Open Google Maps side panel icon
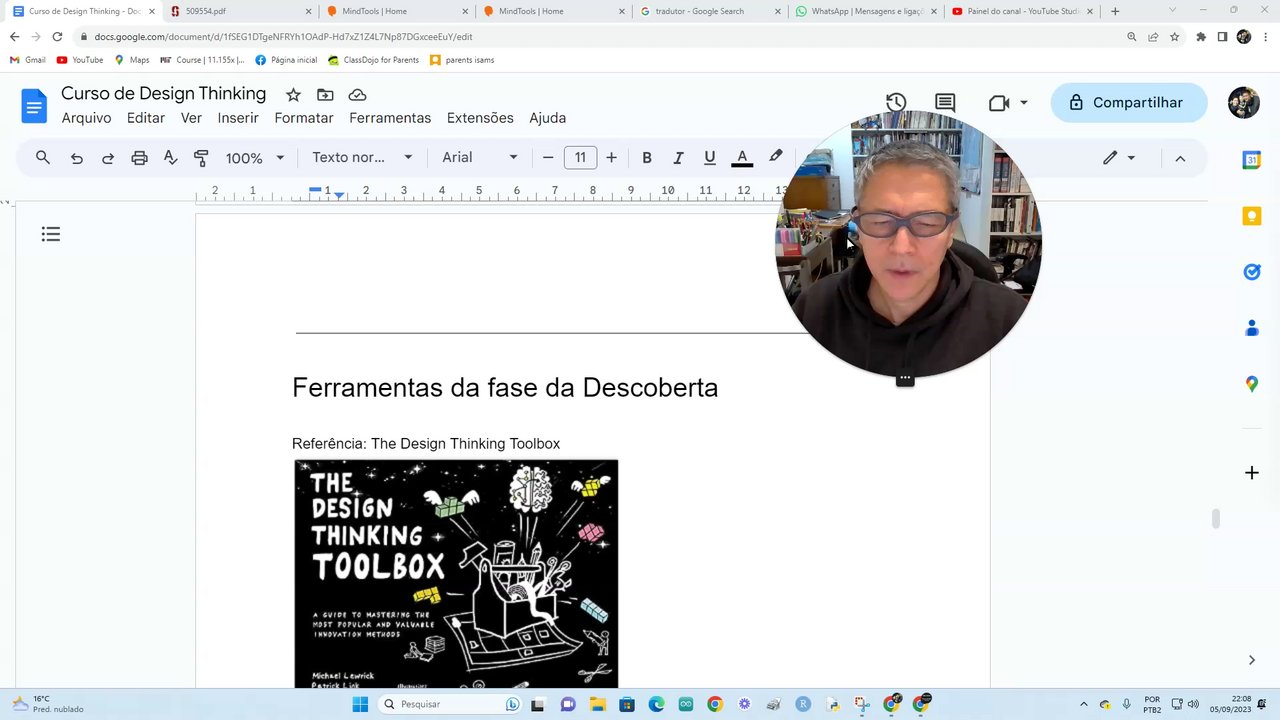The height and width of the screenshot is (720, 1280). pos(1252,384)
